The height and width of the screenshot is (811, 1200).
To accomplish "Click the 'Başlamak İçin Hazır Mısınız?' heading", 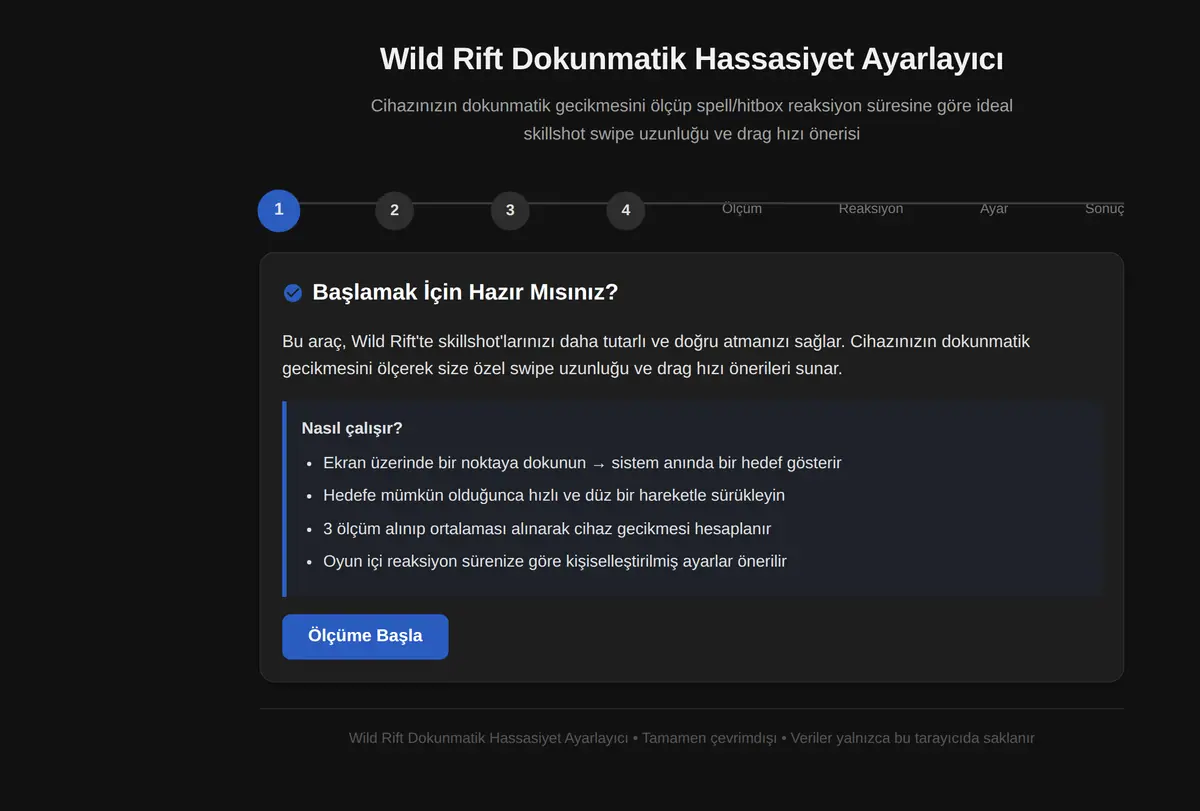I will [x=465, y=292].
